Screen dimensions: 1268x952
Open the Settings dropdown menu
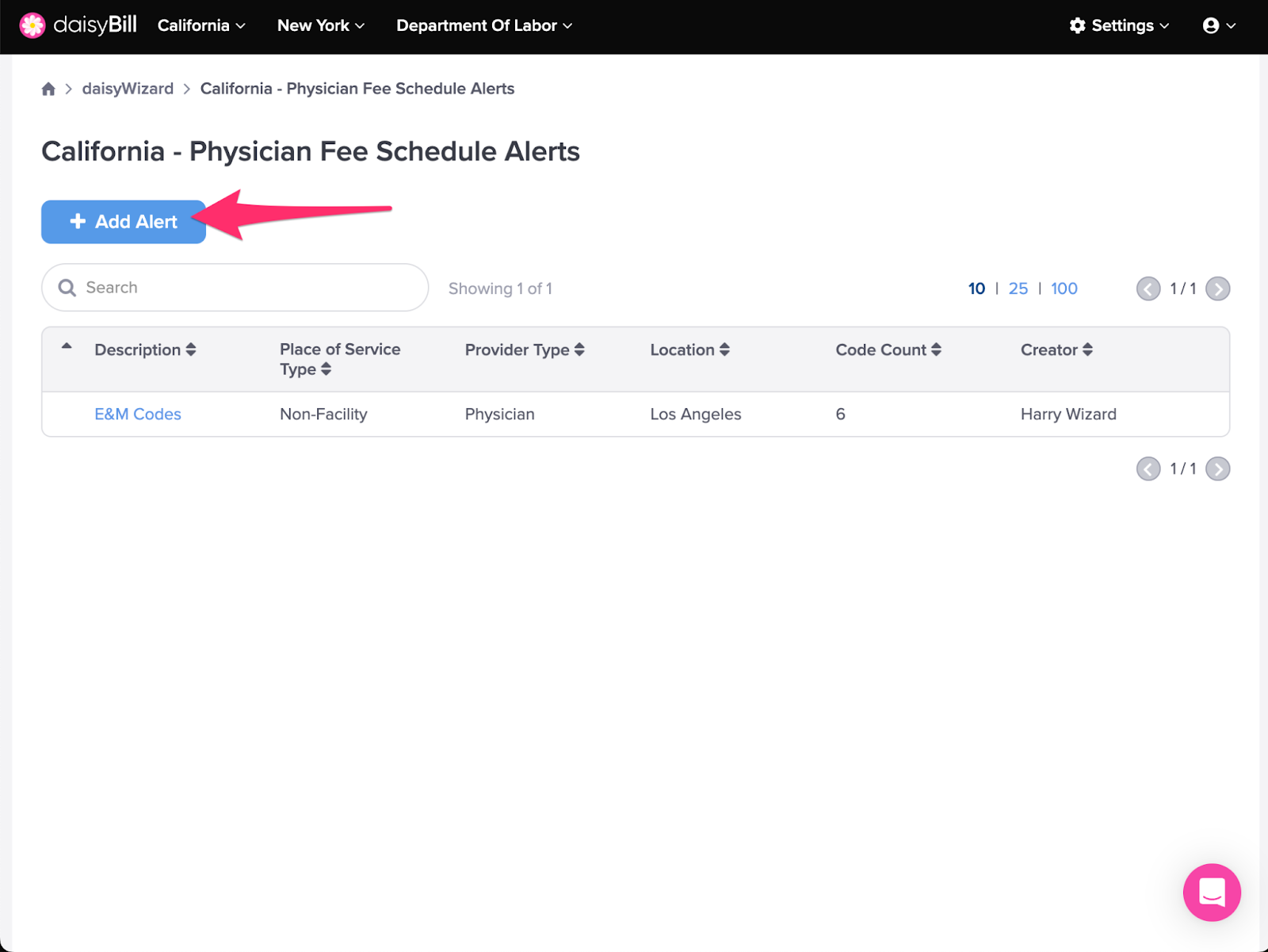pos(1119,25)
